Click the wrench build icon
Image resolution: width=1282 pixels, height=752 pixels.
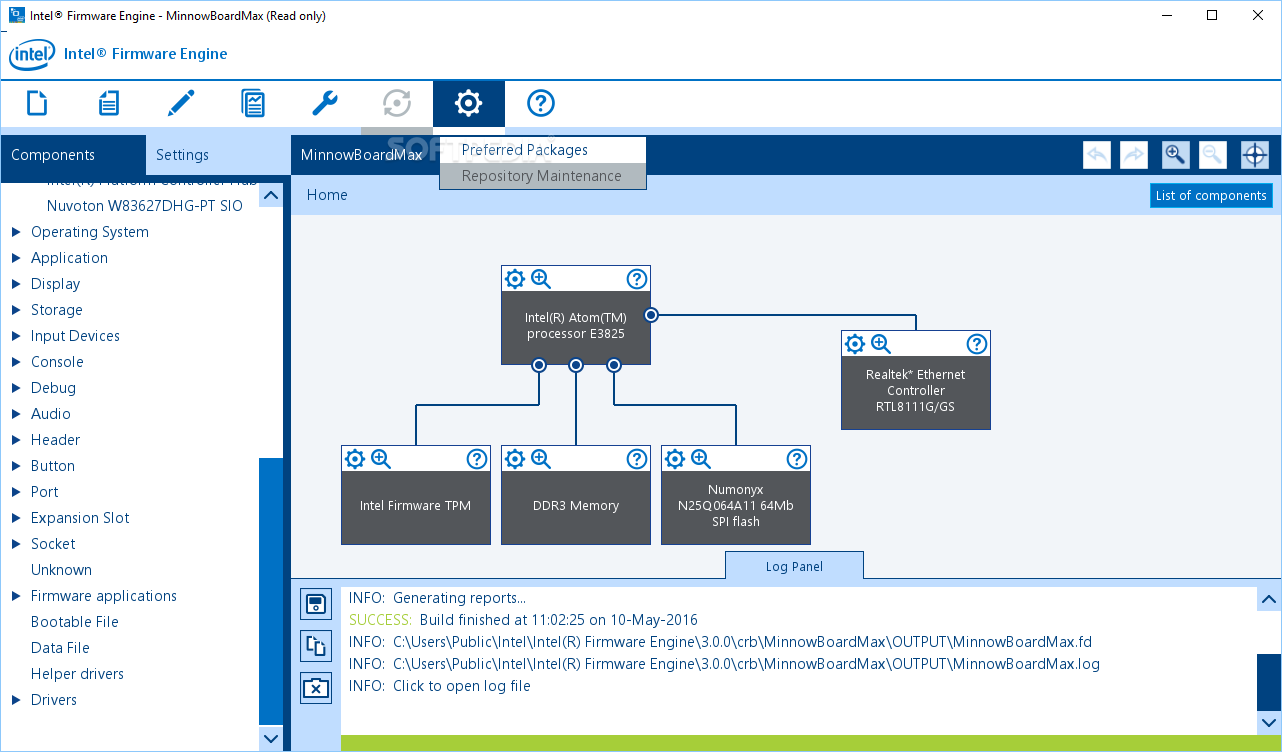[325, 103]
